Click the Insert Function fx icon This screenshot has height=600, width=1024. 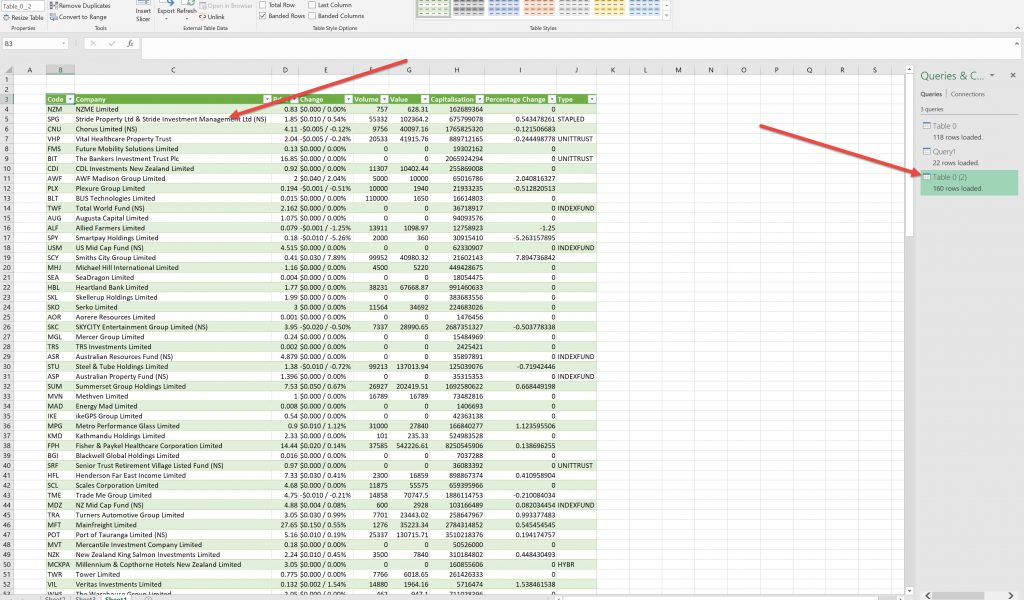(x=129, y=44)
